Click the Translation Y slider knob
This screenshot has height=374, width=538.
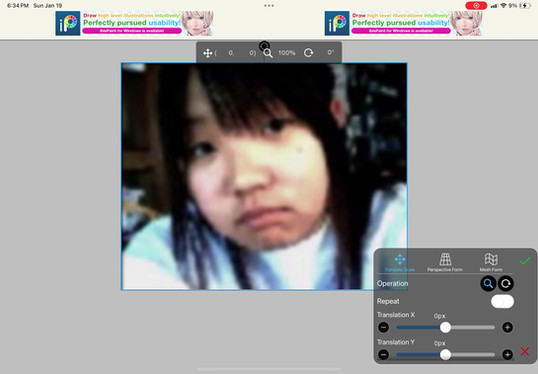[445, 354]
